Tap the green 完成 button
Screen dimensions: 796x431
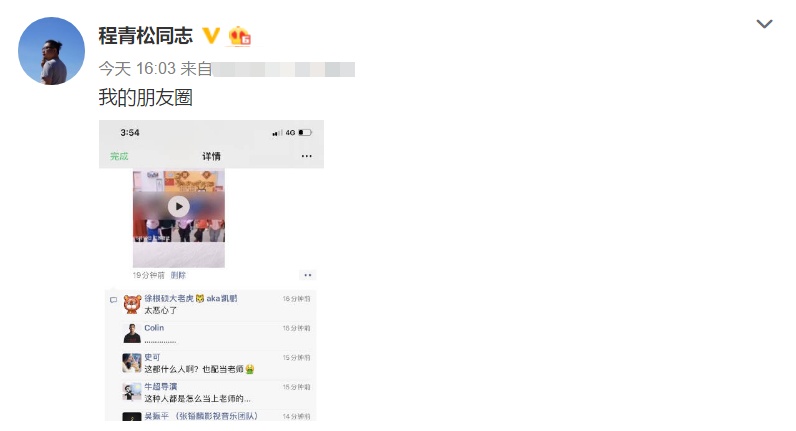click(119, 156)
